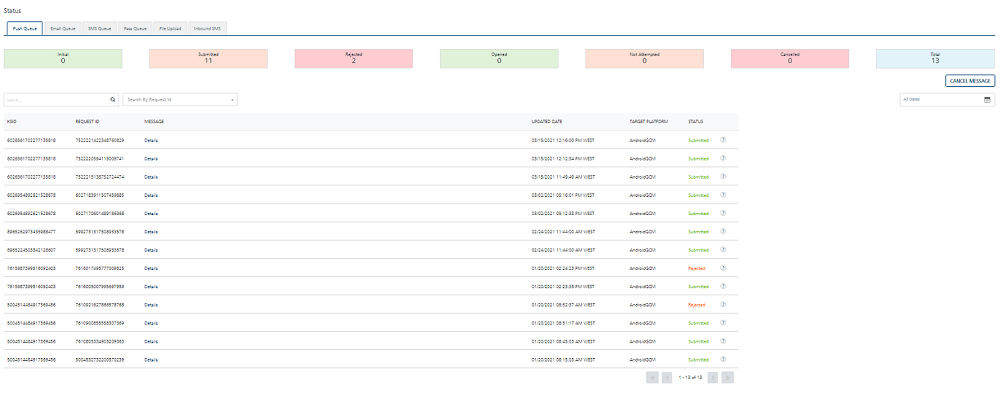Open help icon for 01/20/2021 02:23:38 PM row
Screen dimensions: 1000x393
723,286
